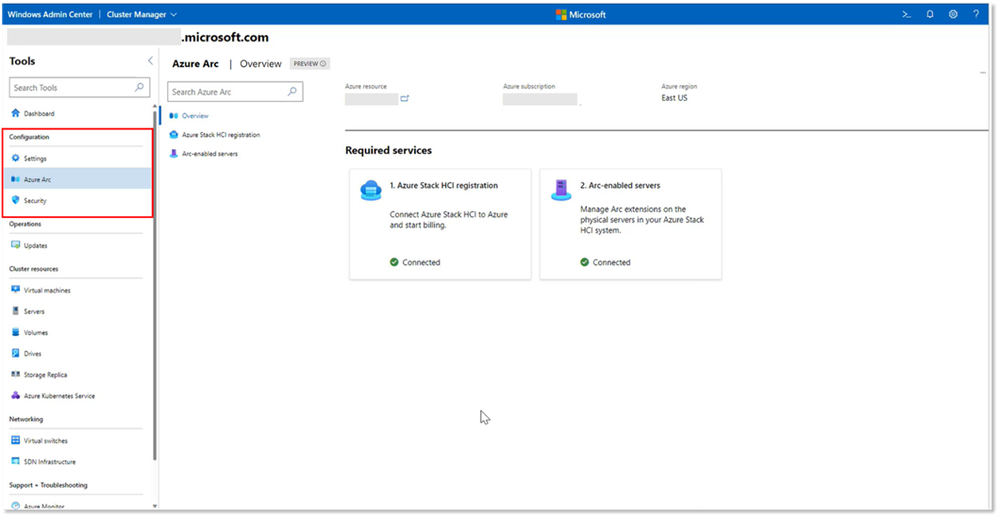Click the Azure Kubernetes Service icon
The width and height of the screenshot is (999, 517).
coord(16,395)
